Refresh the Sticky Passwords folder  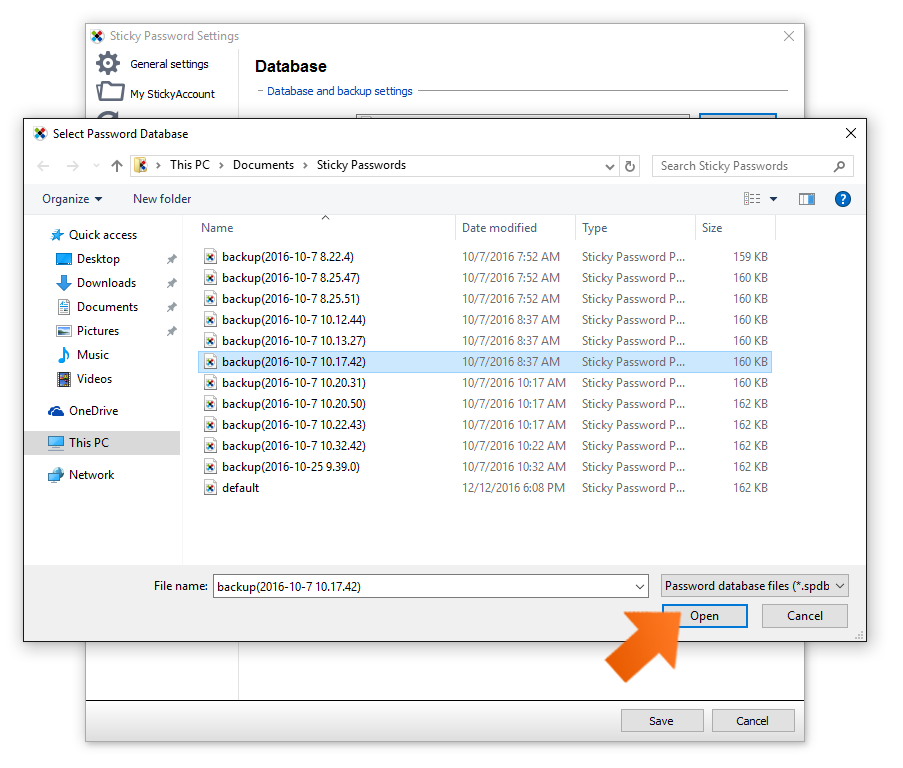(x=630, y=166)
